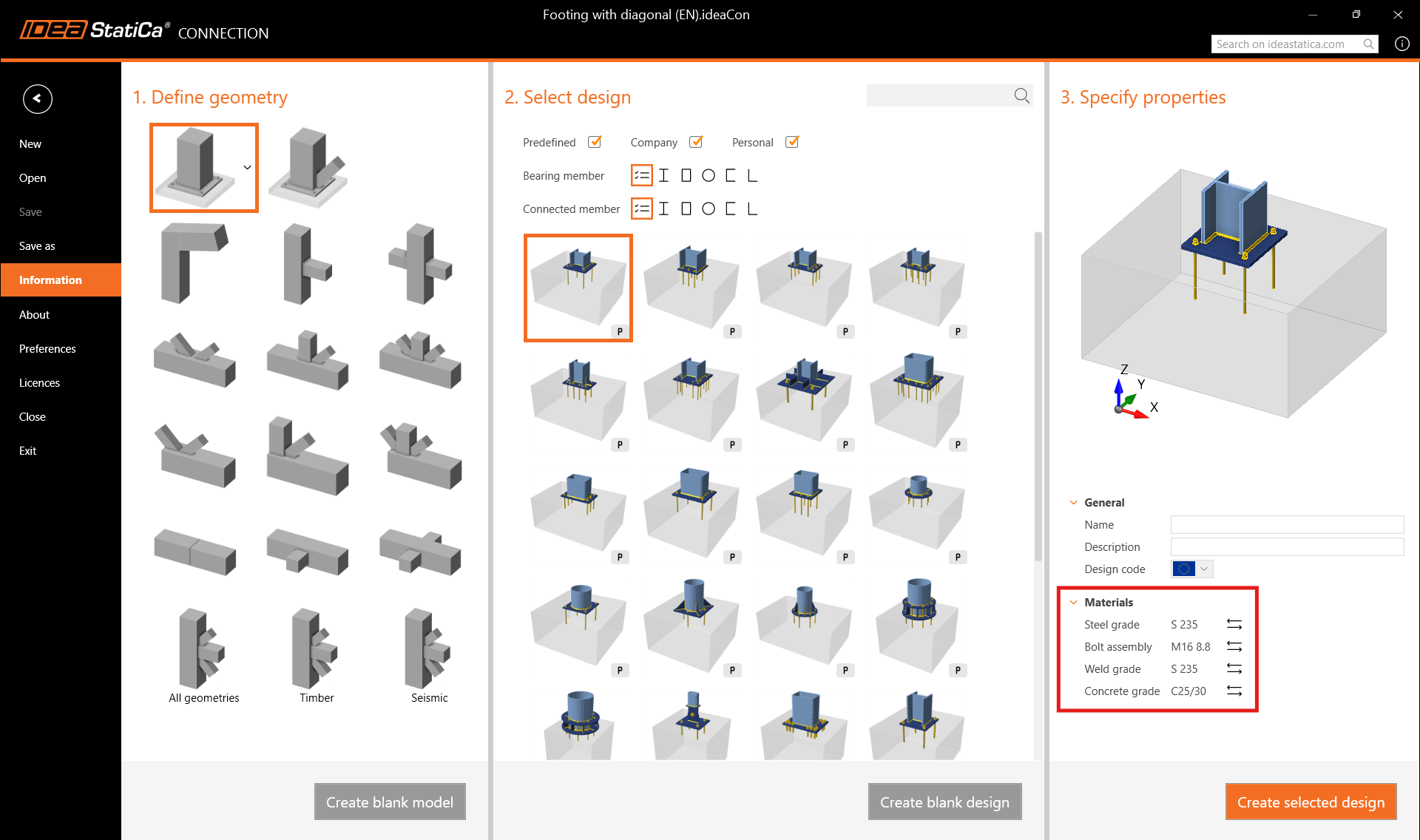Open the About menu item

point(61,314)
